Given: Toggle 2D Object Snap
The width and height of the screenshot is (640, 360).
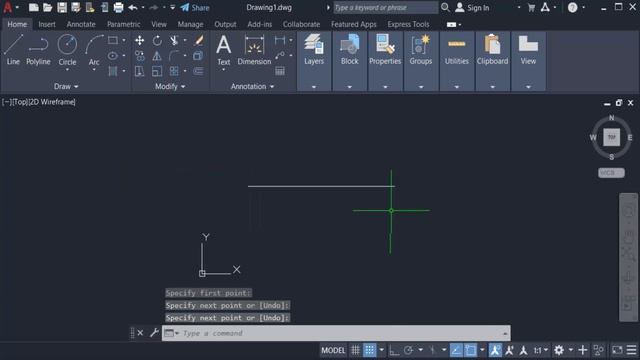Looking at the screenshot, I should (470, 350).
